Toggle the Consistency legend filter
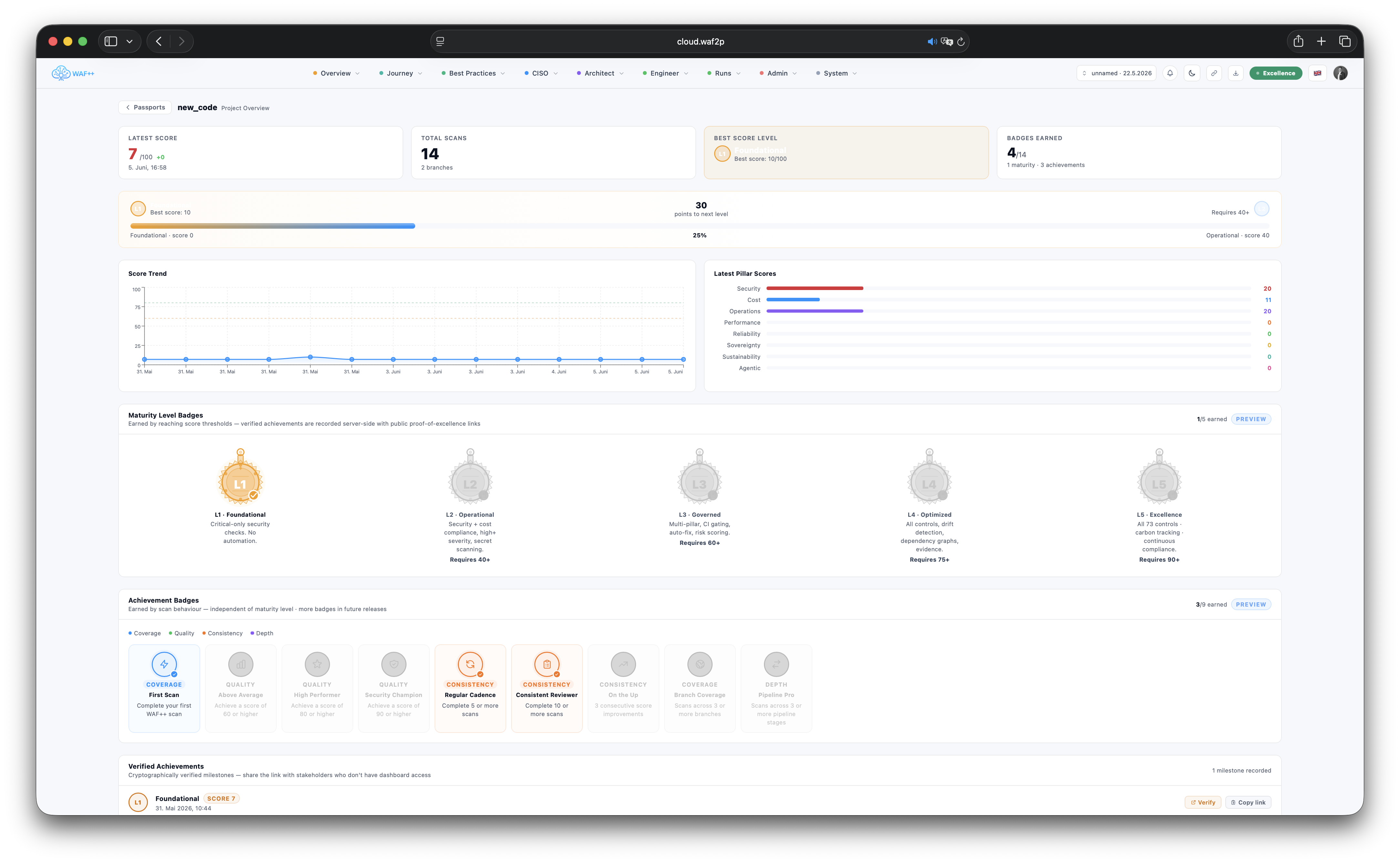This screenshot has height=863, width=1400. 222,633
